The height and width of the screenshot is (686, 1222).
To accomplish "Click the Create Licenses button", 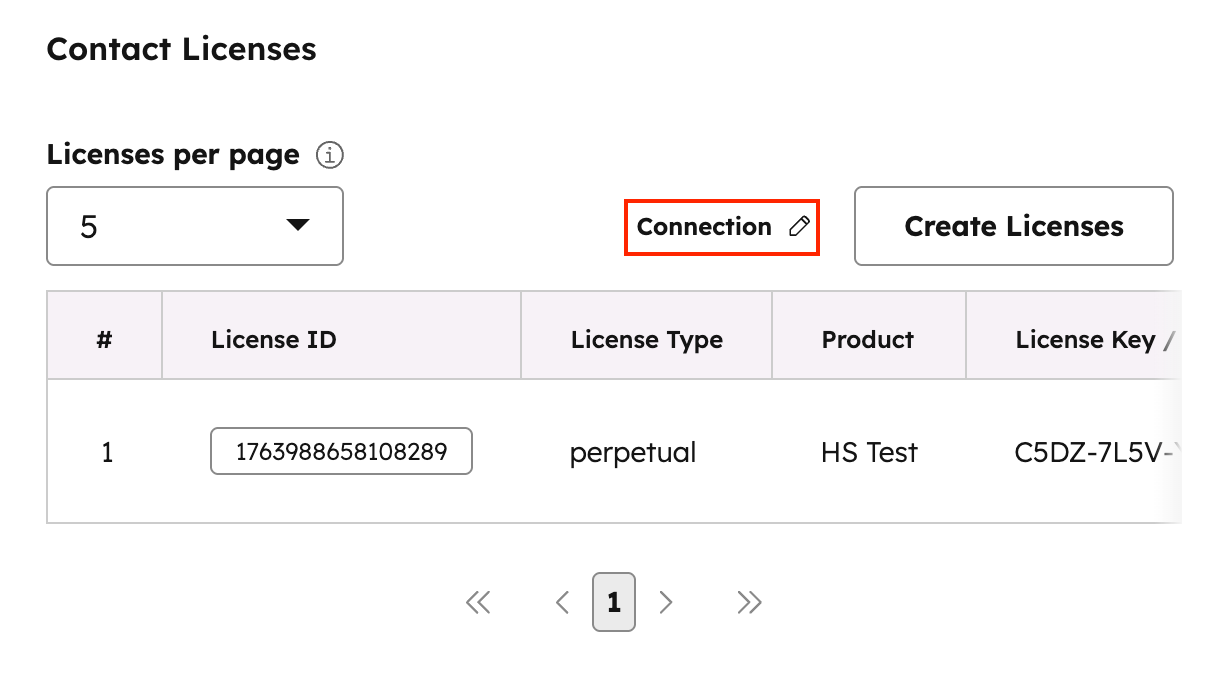I will click(1013, 226).
